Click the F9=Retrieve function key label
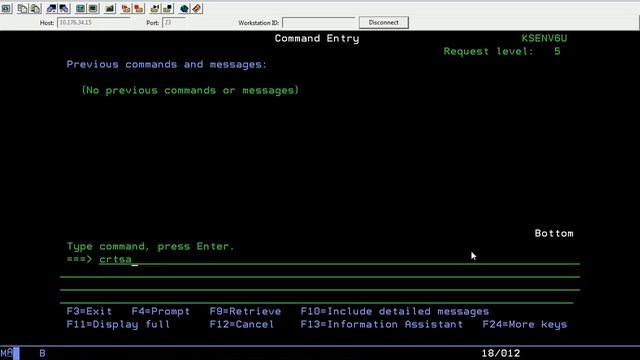This screenshot has height=360, width=640. click(x=245, y=311)
